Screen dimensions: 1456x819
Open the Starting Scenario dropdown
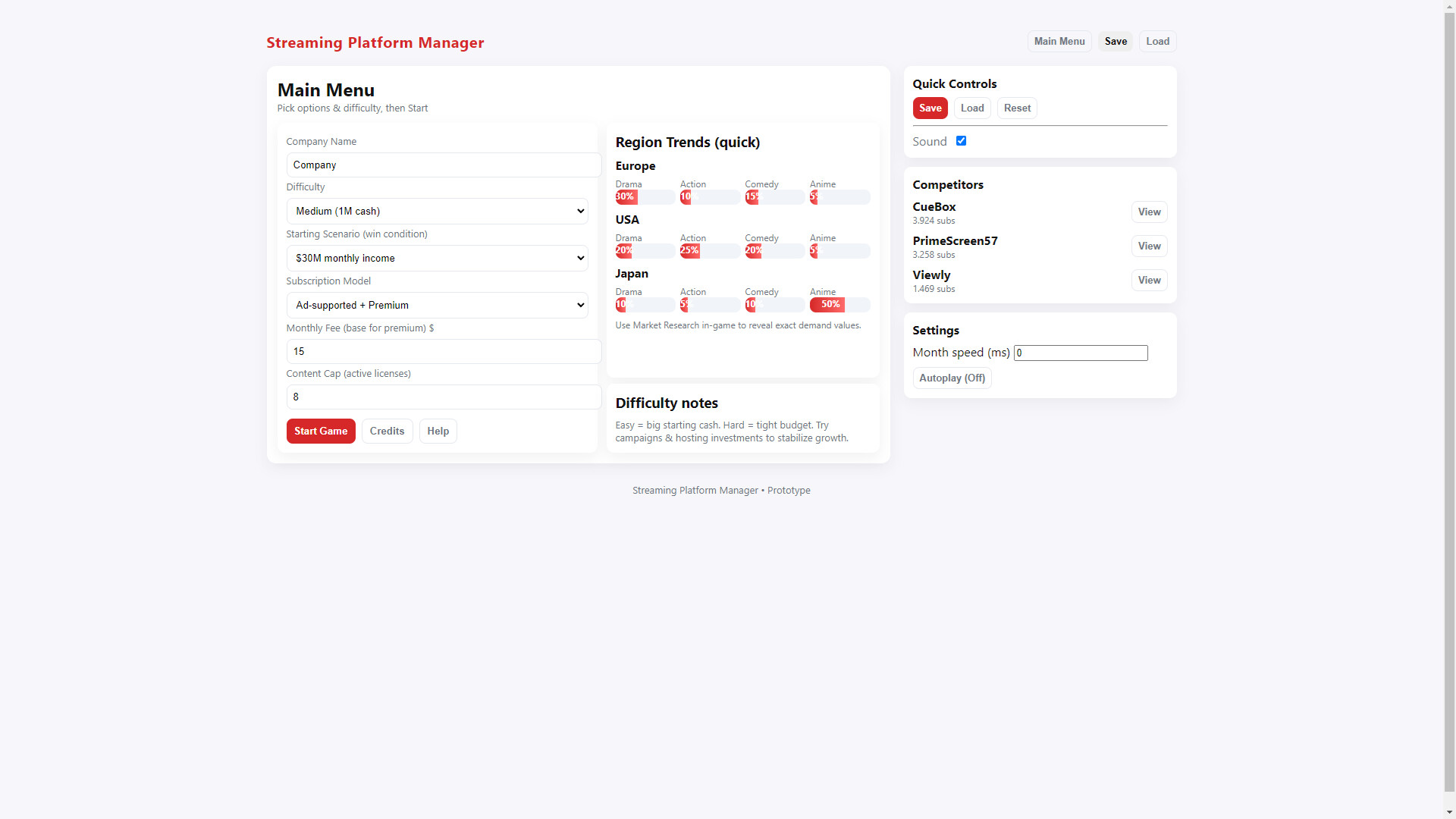click(437, 258)
